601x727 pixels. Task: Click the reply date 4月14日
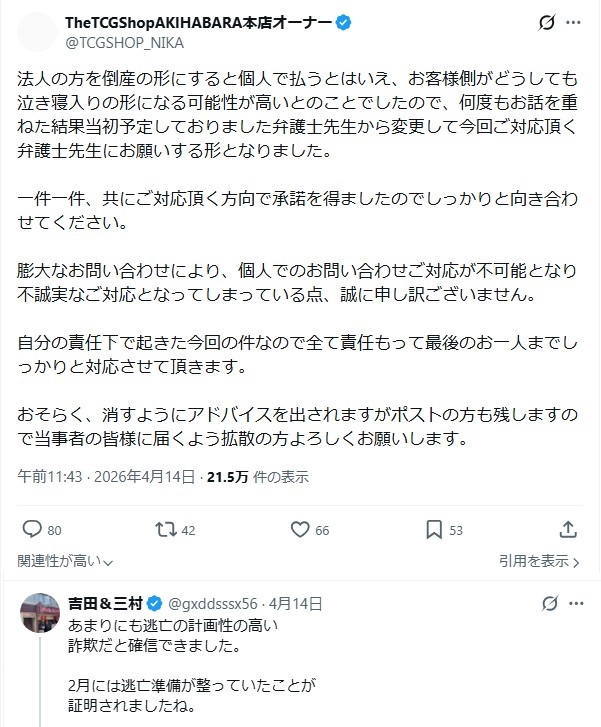(296, 603)
